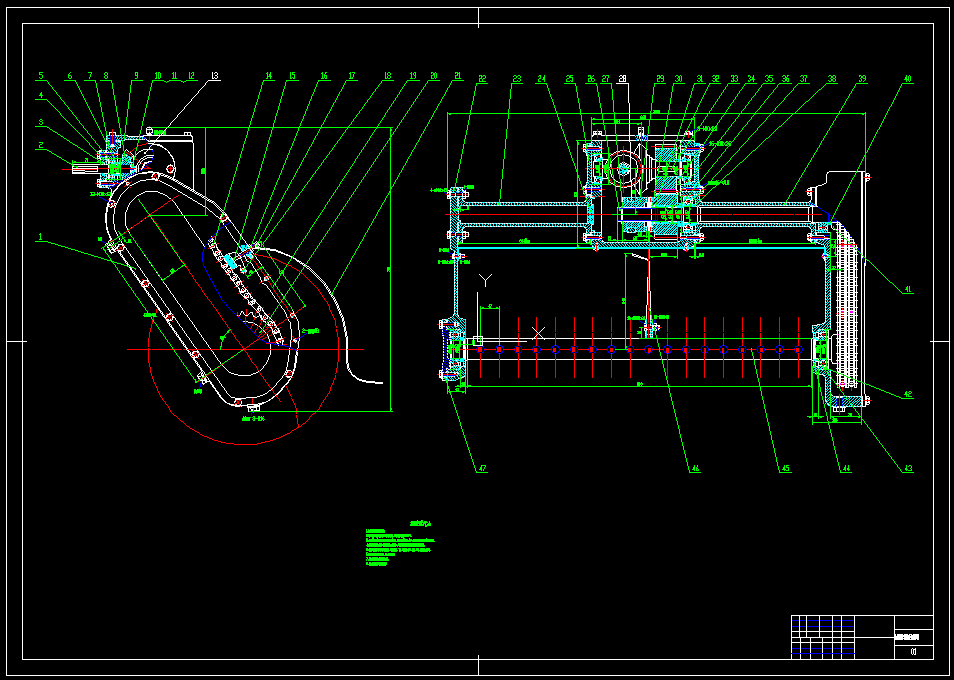Click part callout number 3
Image resolution: width=954 pixels, height=680 pixels.
(41, 122)
